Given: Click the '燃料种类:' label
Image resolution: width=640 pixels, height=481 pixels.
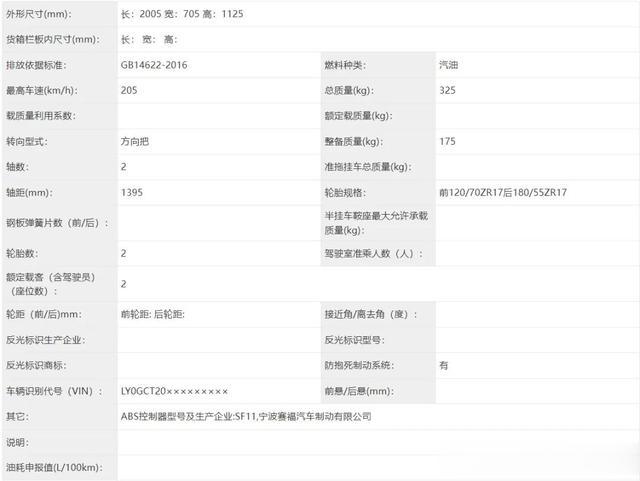Looking at the screenshot, I should 345,65.
